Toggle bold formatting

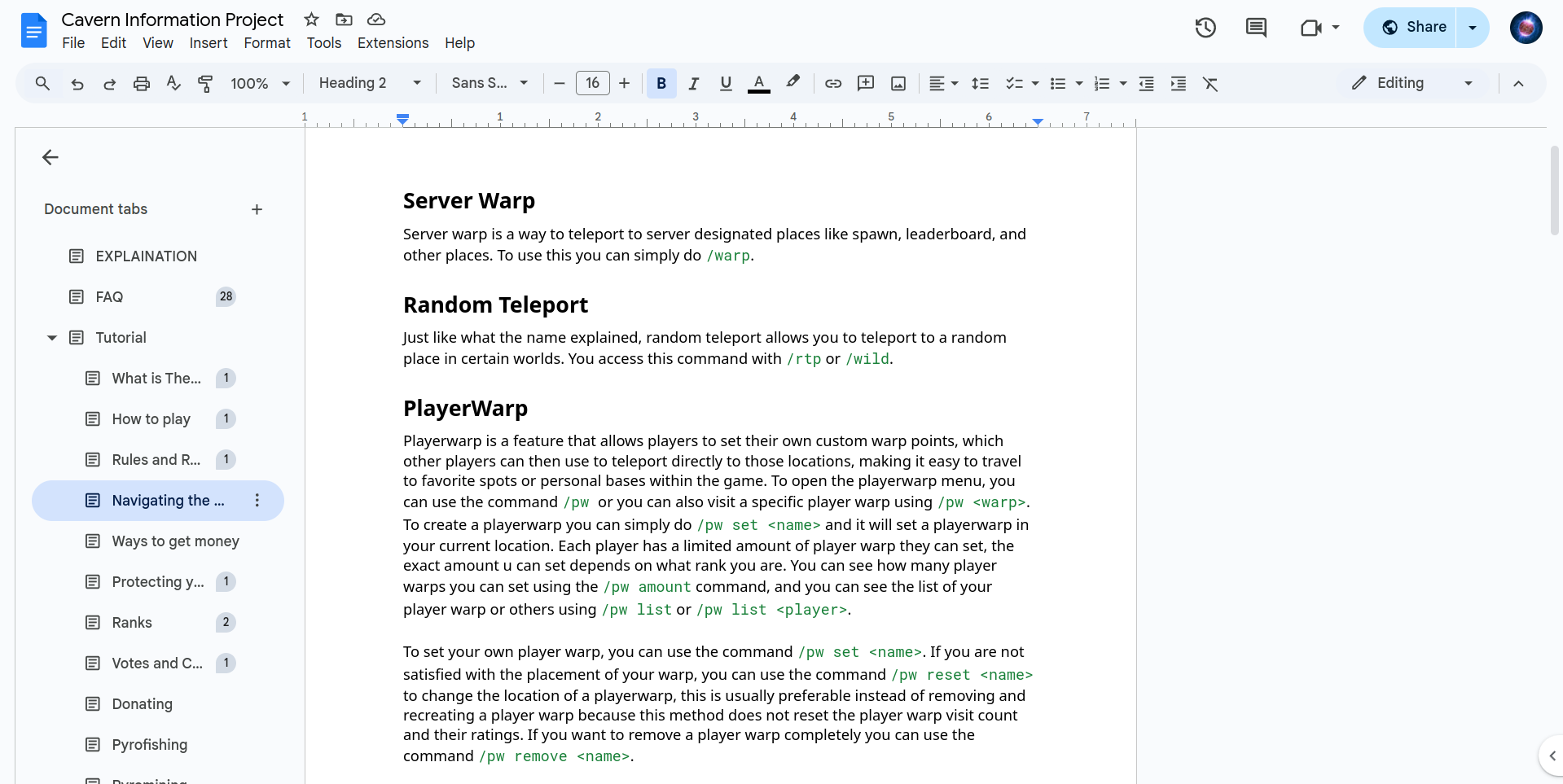coord(661,83)
